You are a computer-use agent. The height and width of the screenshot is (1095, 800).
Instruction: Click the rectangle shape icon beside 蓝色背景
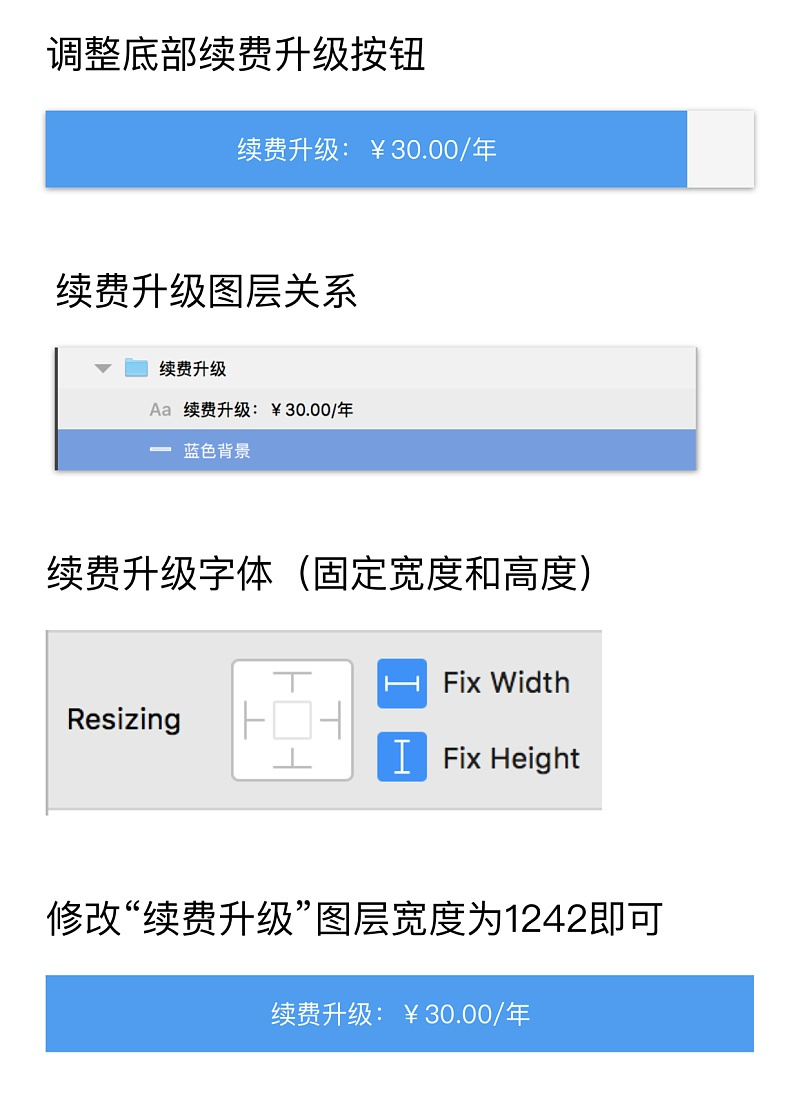coord(160,450)
